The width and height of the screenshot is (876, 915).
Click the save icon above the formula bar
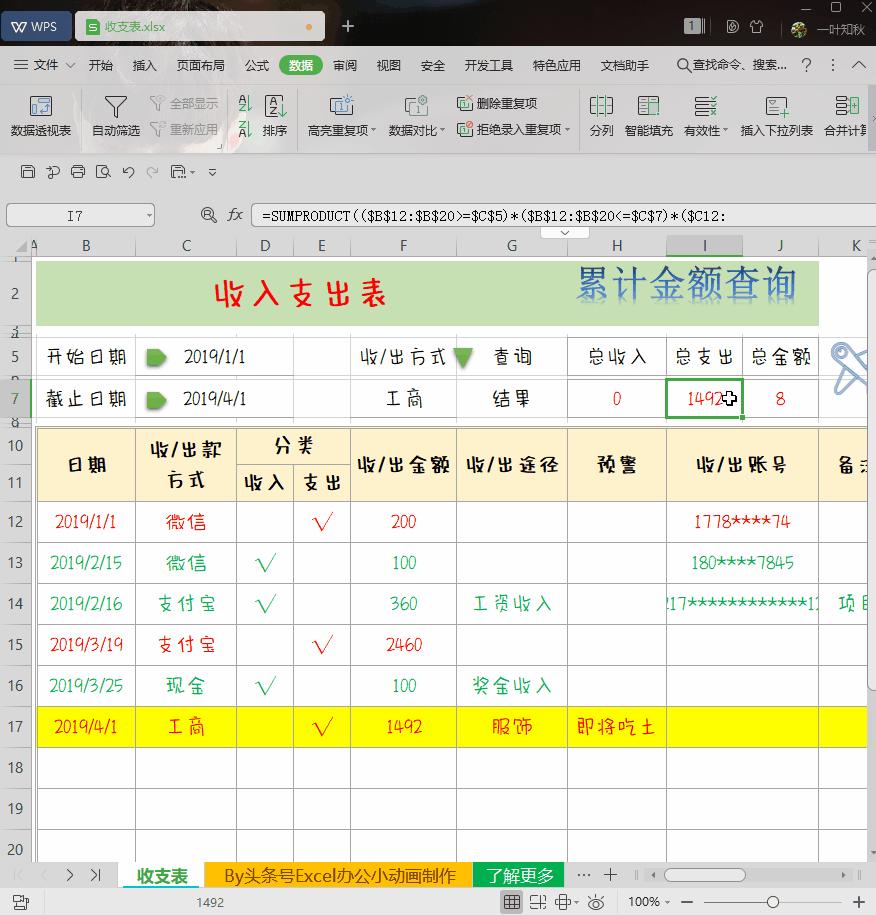click(x=29, y=172)
